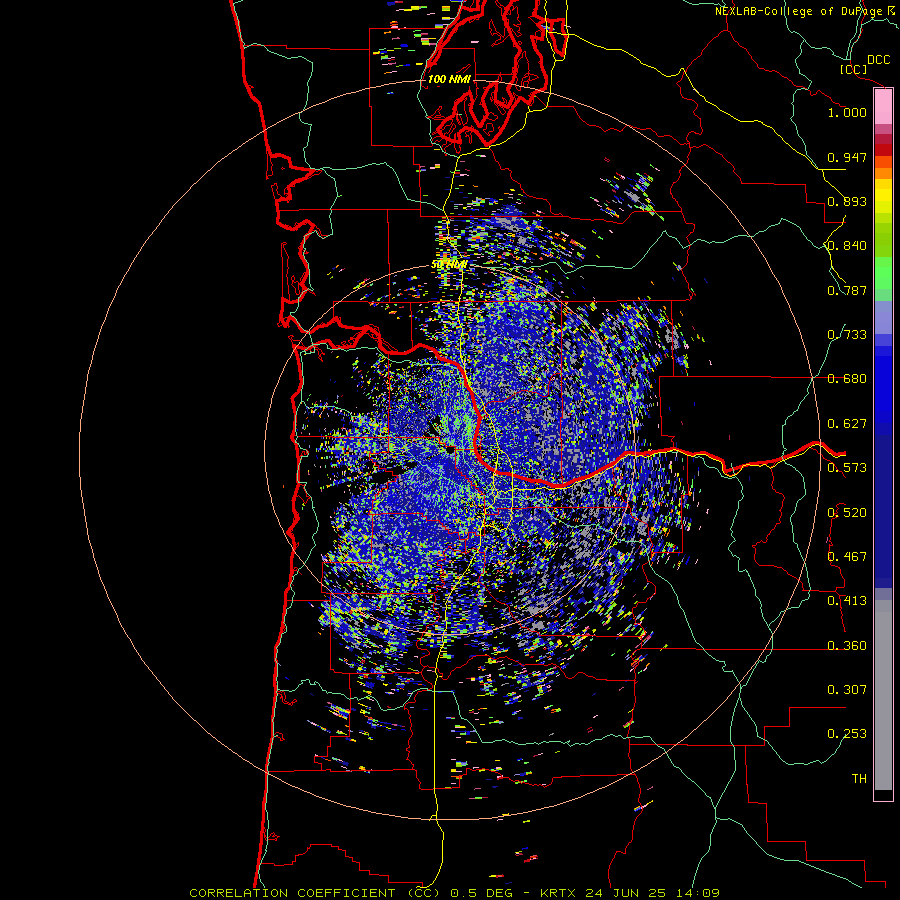The image size is (900, 900).
Task: Click the 100 NMI range ring label
Action: pos(449,79)
